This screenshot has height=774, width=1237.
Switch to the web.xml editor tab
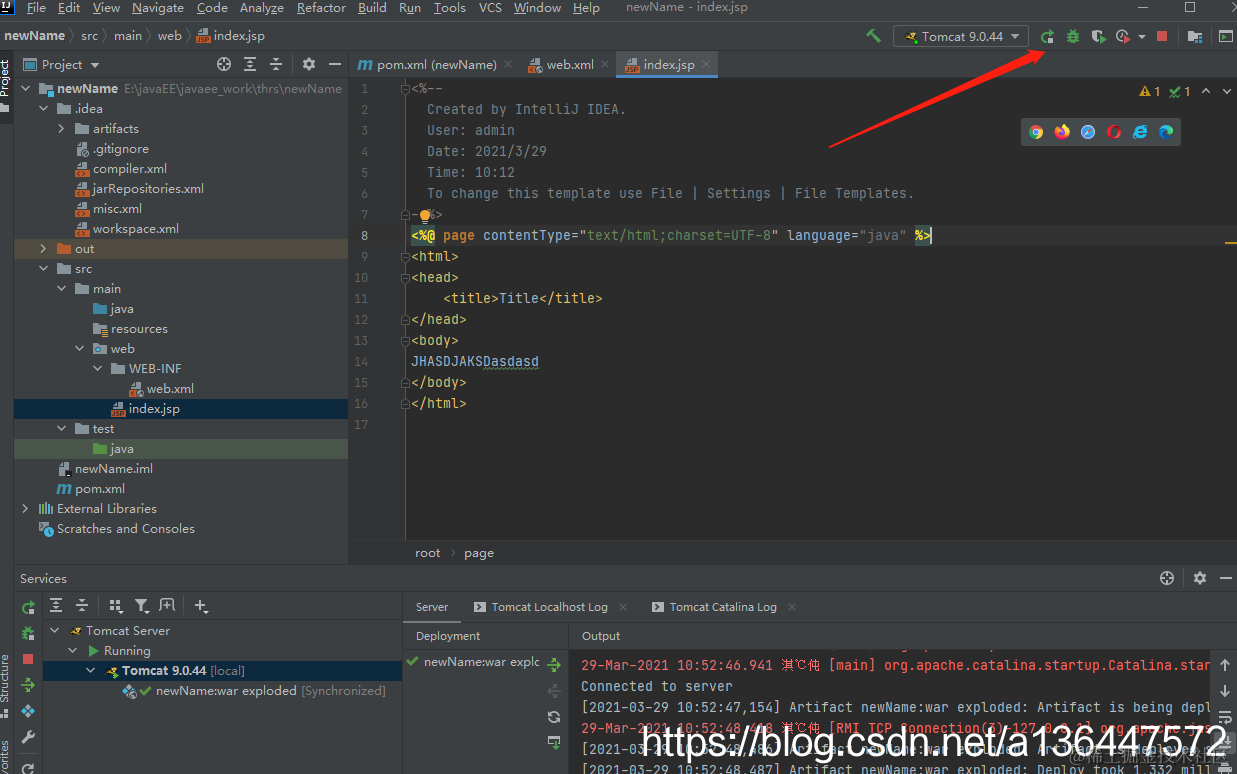point(569,64)
